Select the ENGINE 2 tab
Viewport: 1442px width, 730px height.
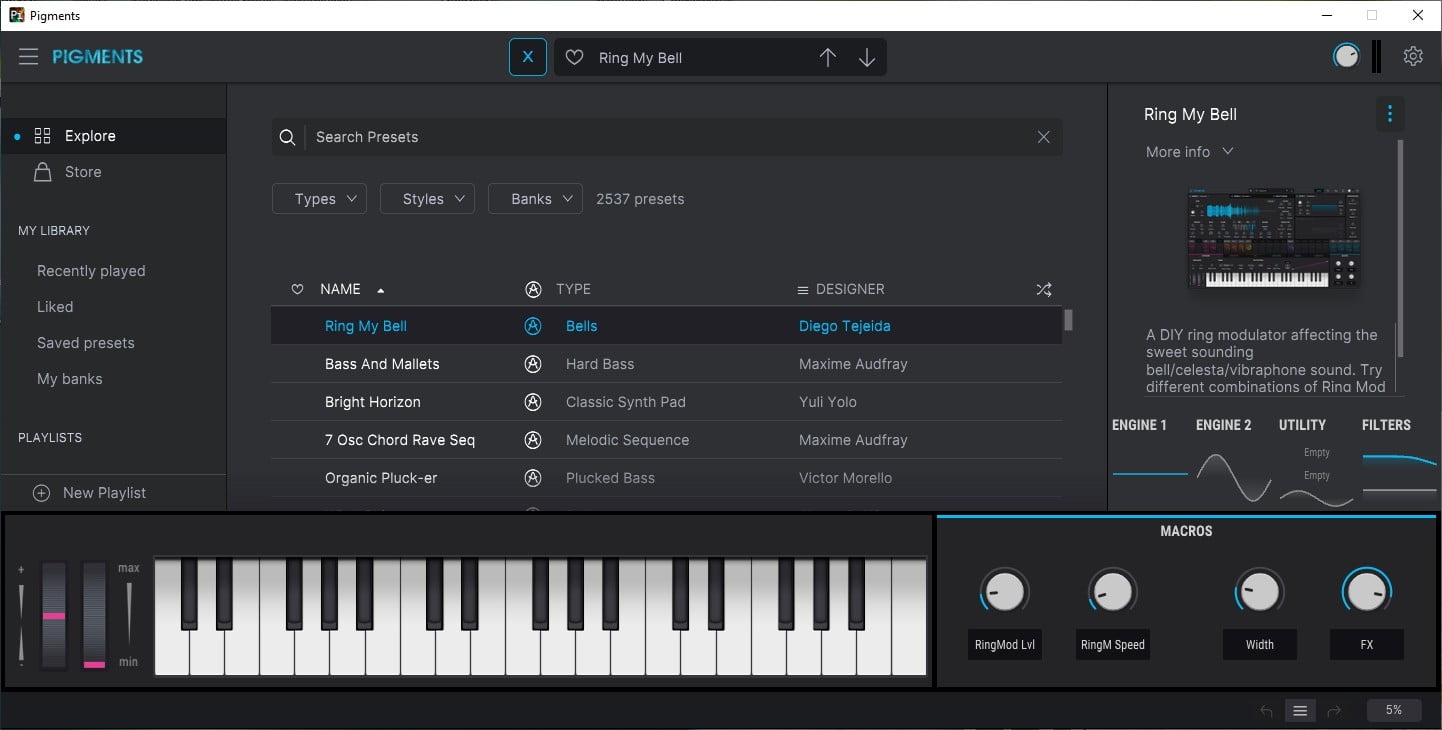1223,425
